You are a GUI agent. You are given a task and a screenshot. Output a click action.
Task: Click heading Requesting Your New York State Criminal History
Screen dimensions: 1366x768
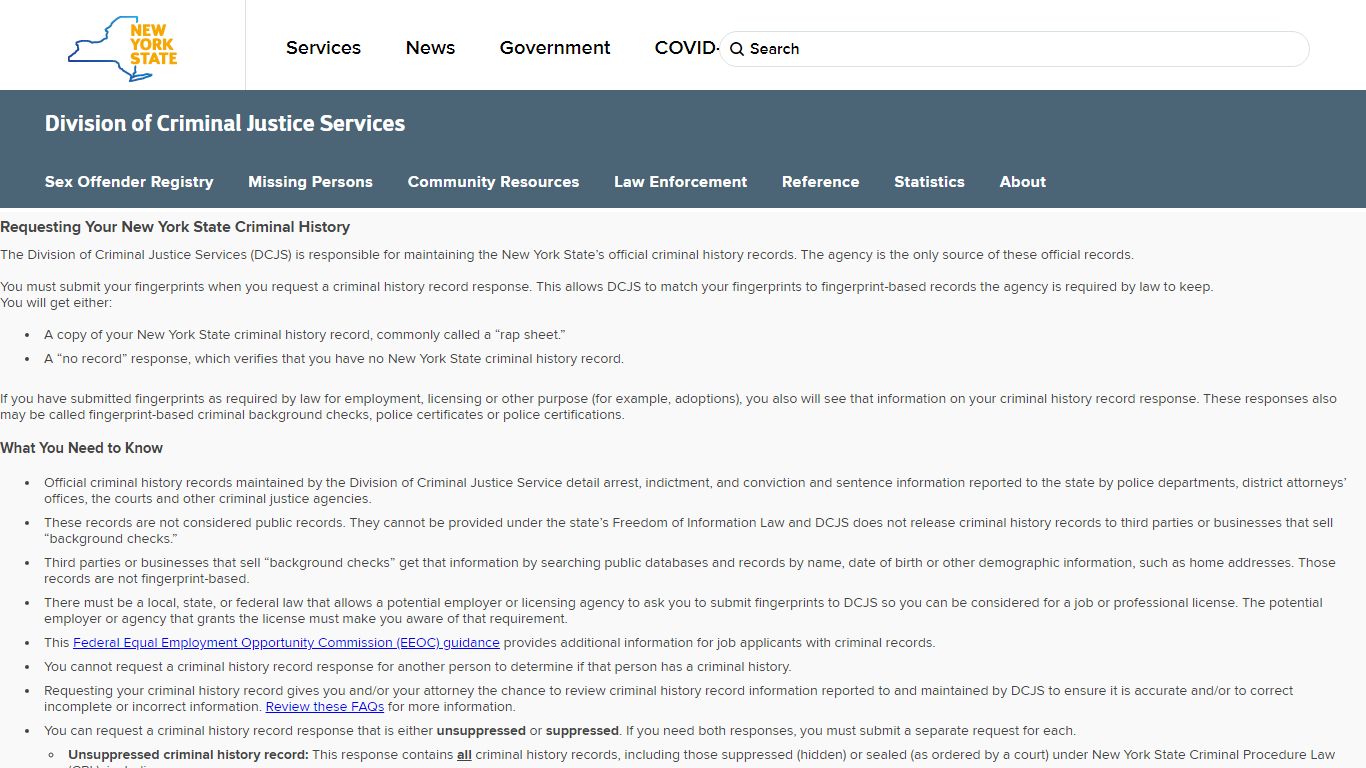pos(175,227)
